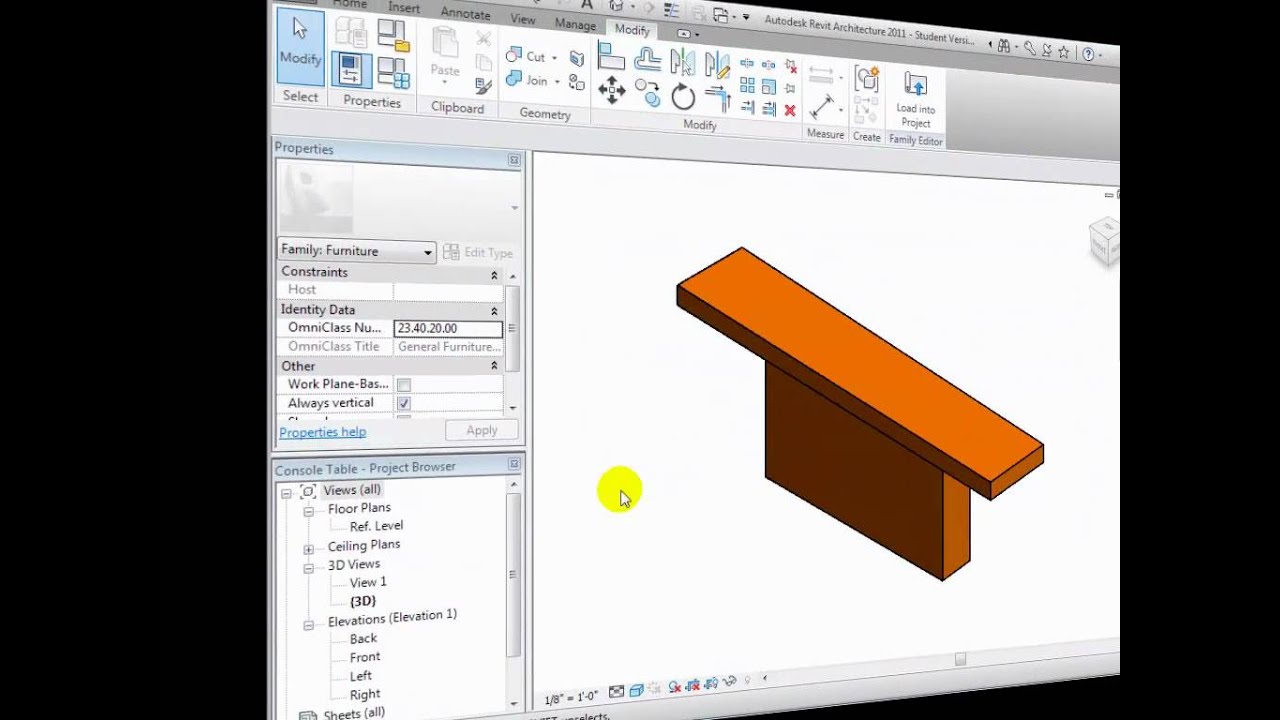This screenshot has width=1280, height=720.
Task: Select the Back elevation
Action: click(363, 638)
